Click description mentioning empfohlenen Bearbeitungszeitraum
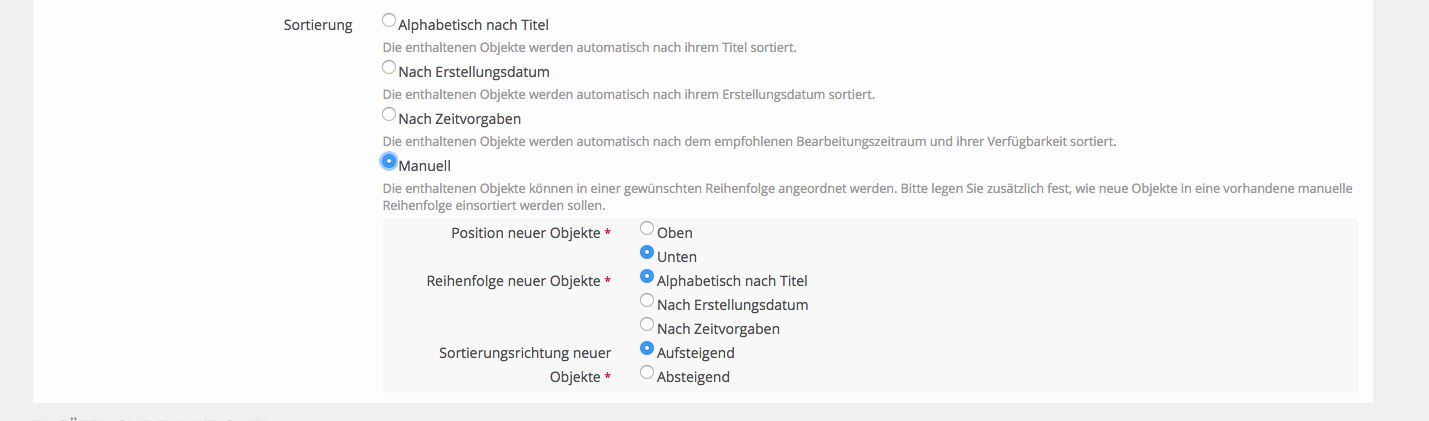Screen dimensions: 1429x421 tap(749, 141)
